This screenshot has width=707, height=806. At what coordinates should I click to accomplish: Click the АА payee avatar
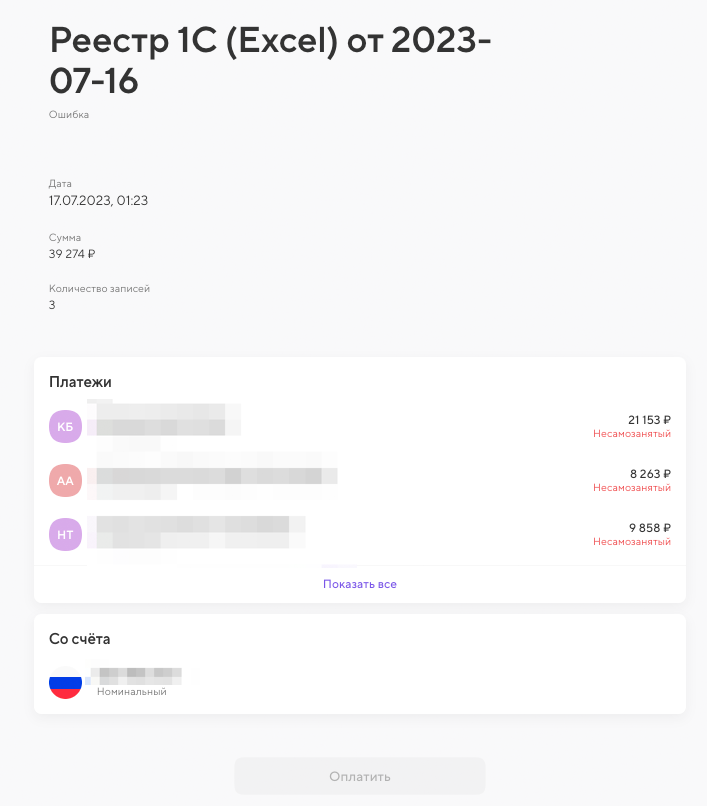[65, 480]
